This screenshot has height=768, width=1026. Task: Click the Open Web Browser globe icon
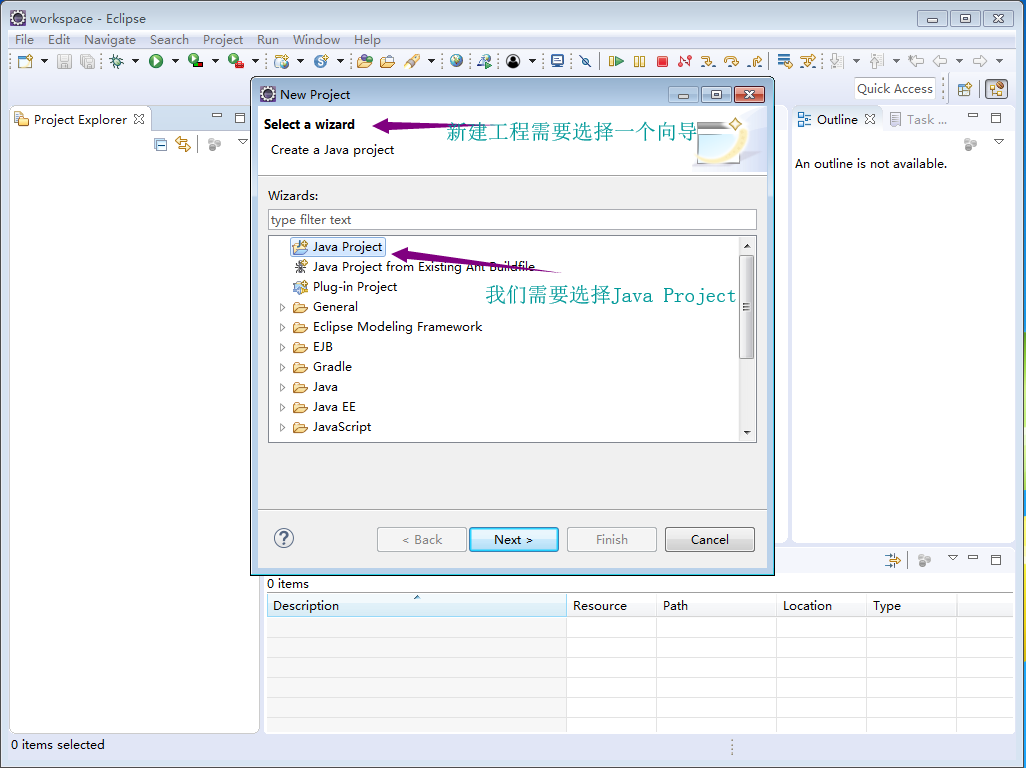457,61
